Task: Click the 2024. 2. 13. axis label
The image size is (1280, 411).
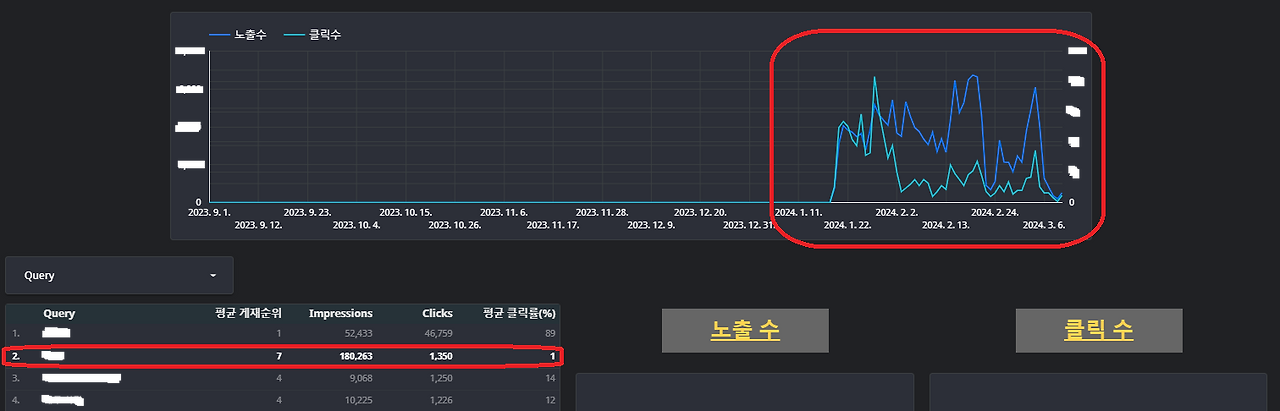Action: pyautogui.click(x=946, y=225)
